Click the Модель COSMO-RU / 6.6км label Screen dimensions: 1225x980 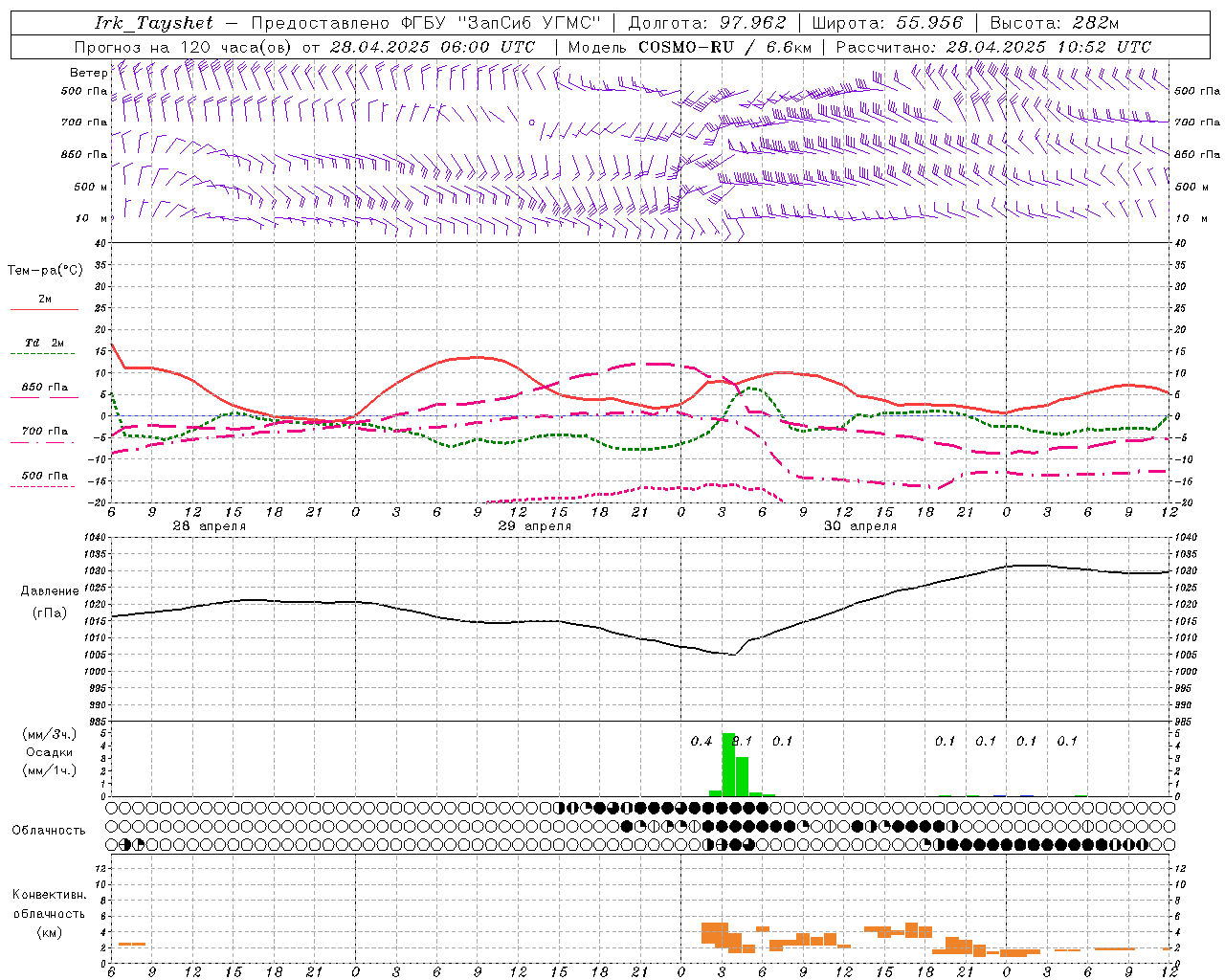point(689,47)
